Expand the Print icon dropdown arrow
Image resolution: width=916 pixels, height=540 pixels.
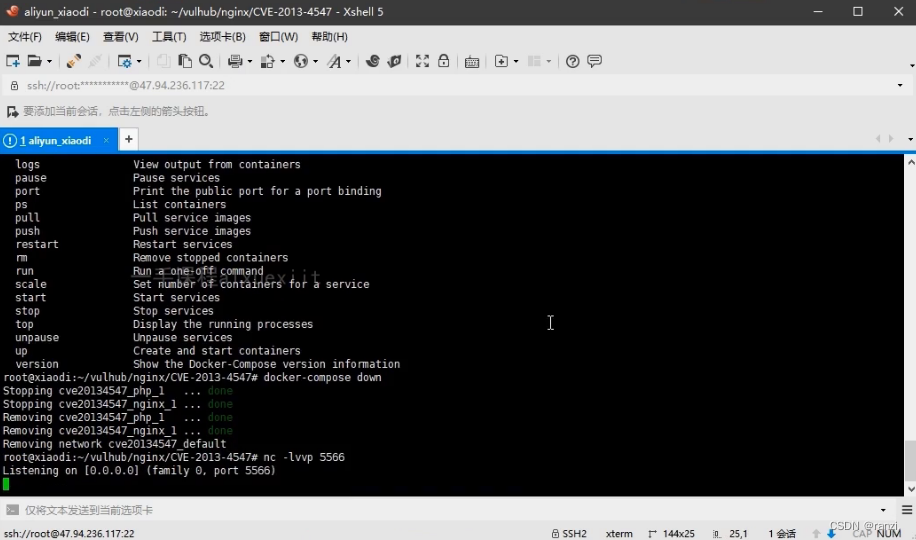(x=250, y=61)
